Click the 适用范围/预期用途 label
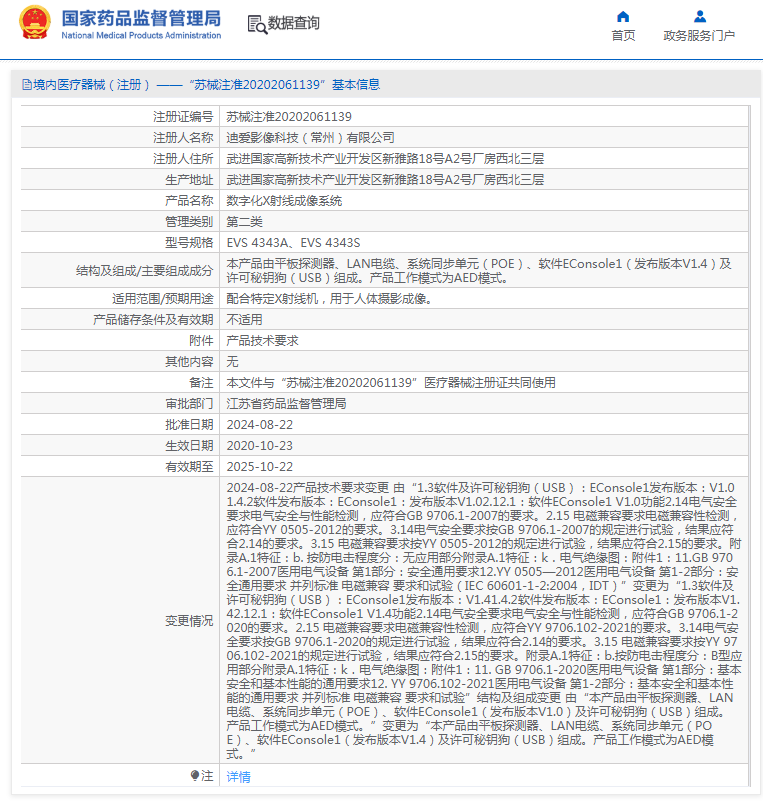 (x=162, y=299)
